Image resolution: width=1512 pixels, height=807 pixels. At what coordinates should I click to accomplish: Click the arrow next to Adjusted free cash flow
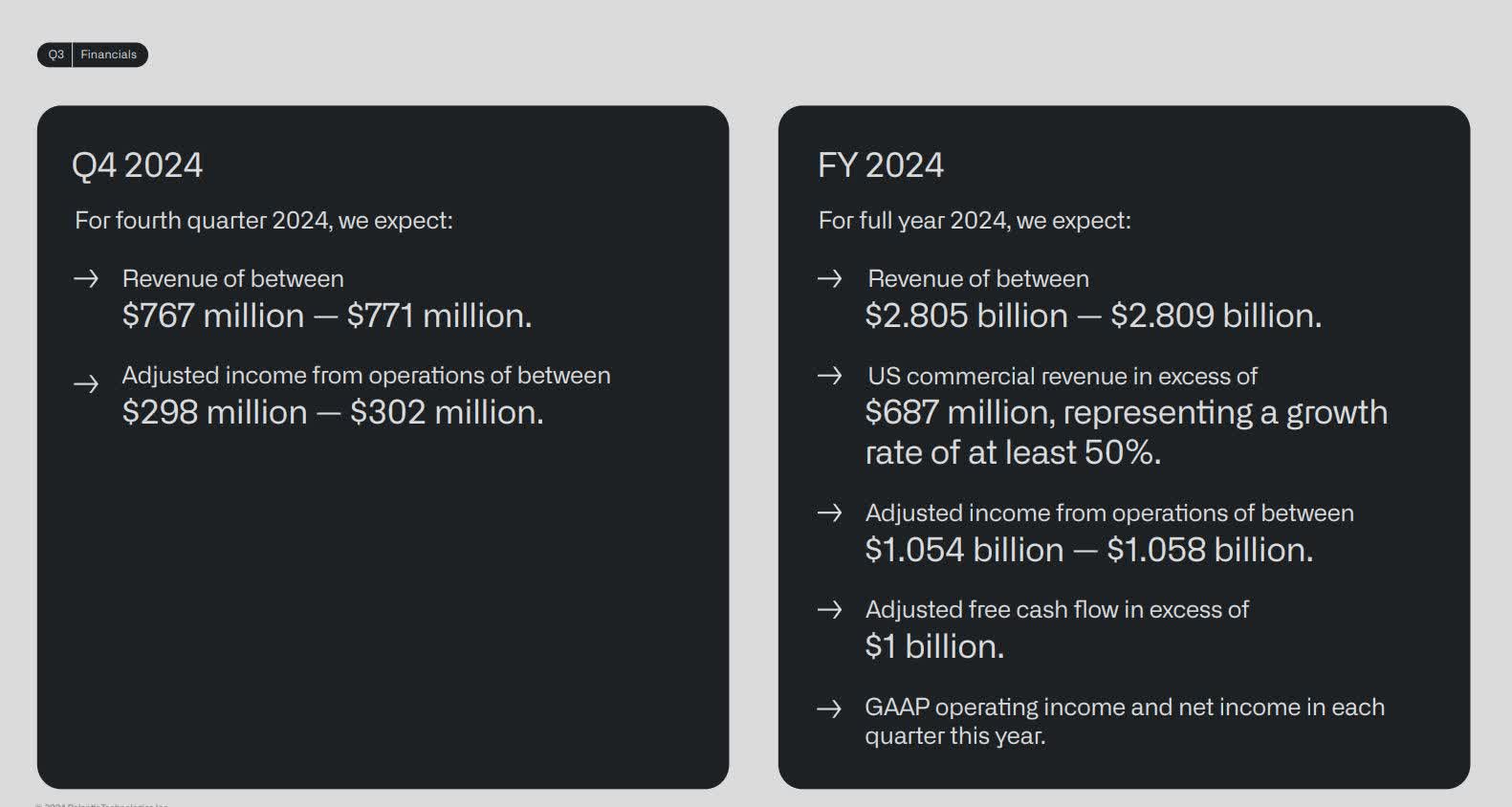[829, 610]
